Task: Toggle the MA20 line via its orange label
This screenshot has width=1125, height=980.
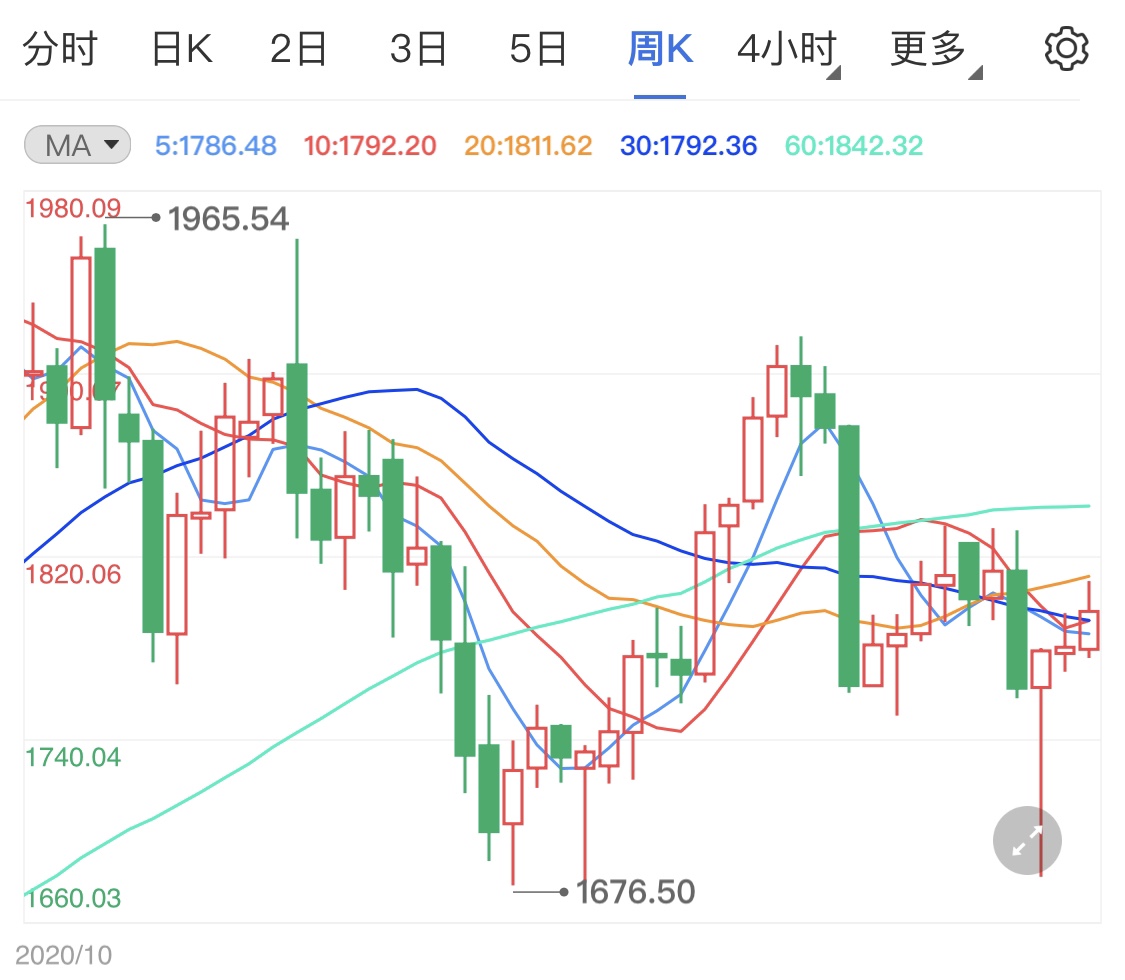Action: (527, 145)
